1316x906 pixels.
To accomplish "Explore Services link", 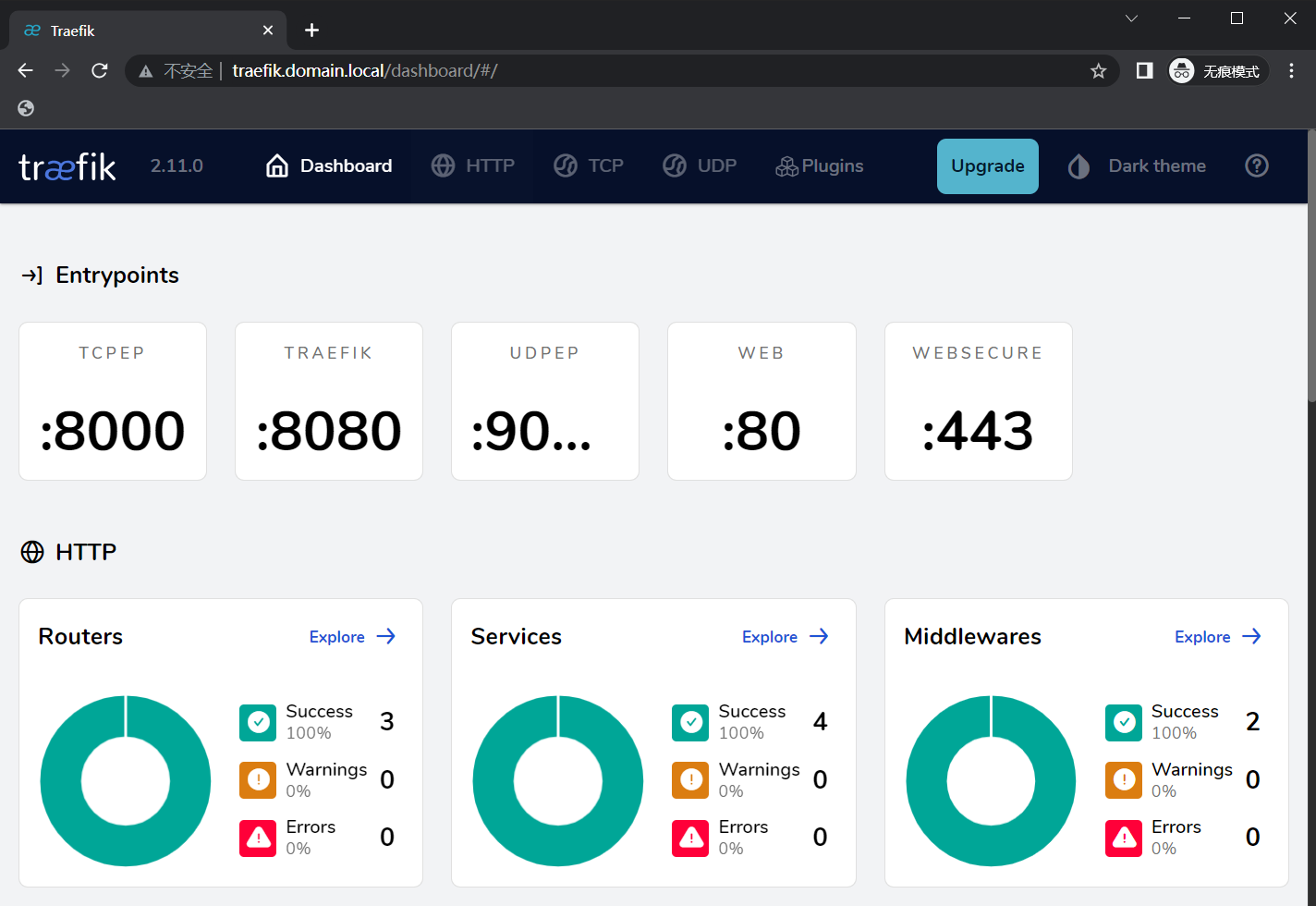I will [x=769, y=637].
